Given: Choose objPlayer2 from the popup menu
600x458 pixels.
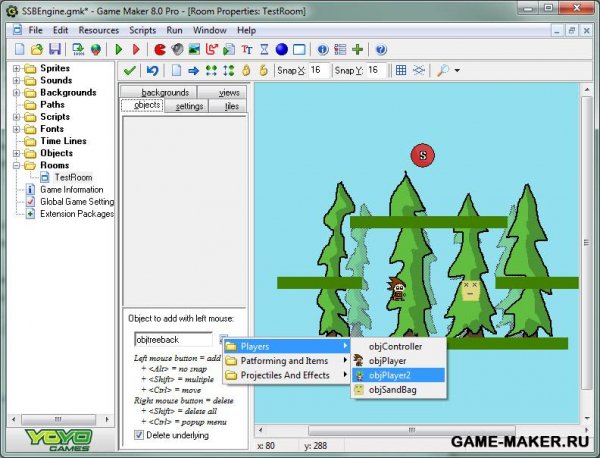Looking at the screenshot, I should click(x=398, y=375).
